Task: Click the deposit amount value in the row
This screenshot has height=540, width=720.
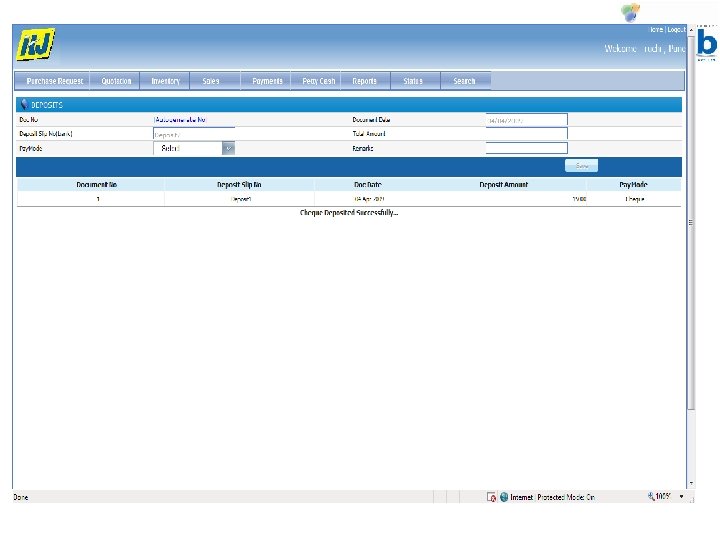Action: coord(579,199)
